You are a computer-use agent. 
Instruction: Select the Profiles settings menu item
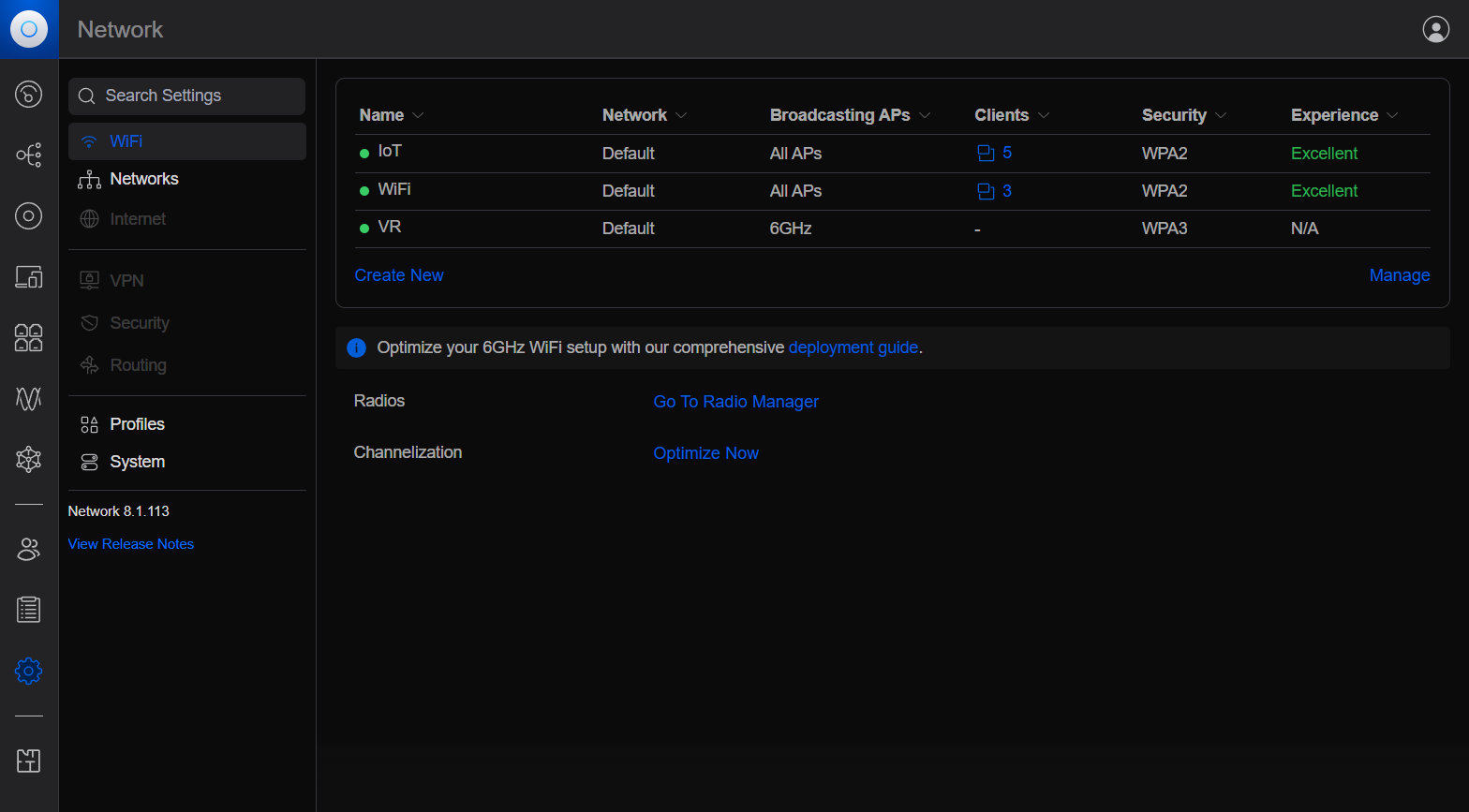[187, 424]
